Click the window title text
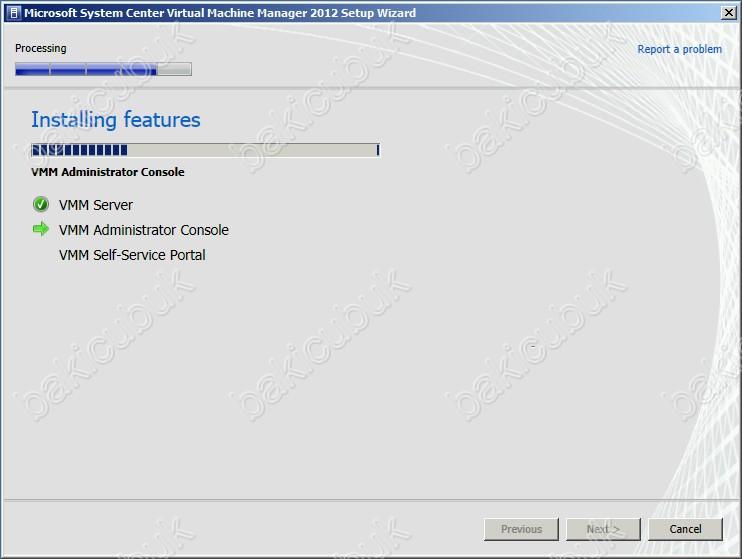The height and width of the screenshot is (559, 742). click(220, 13)
